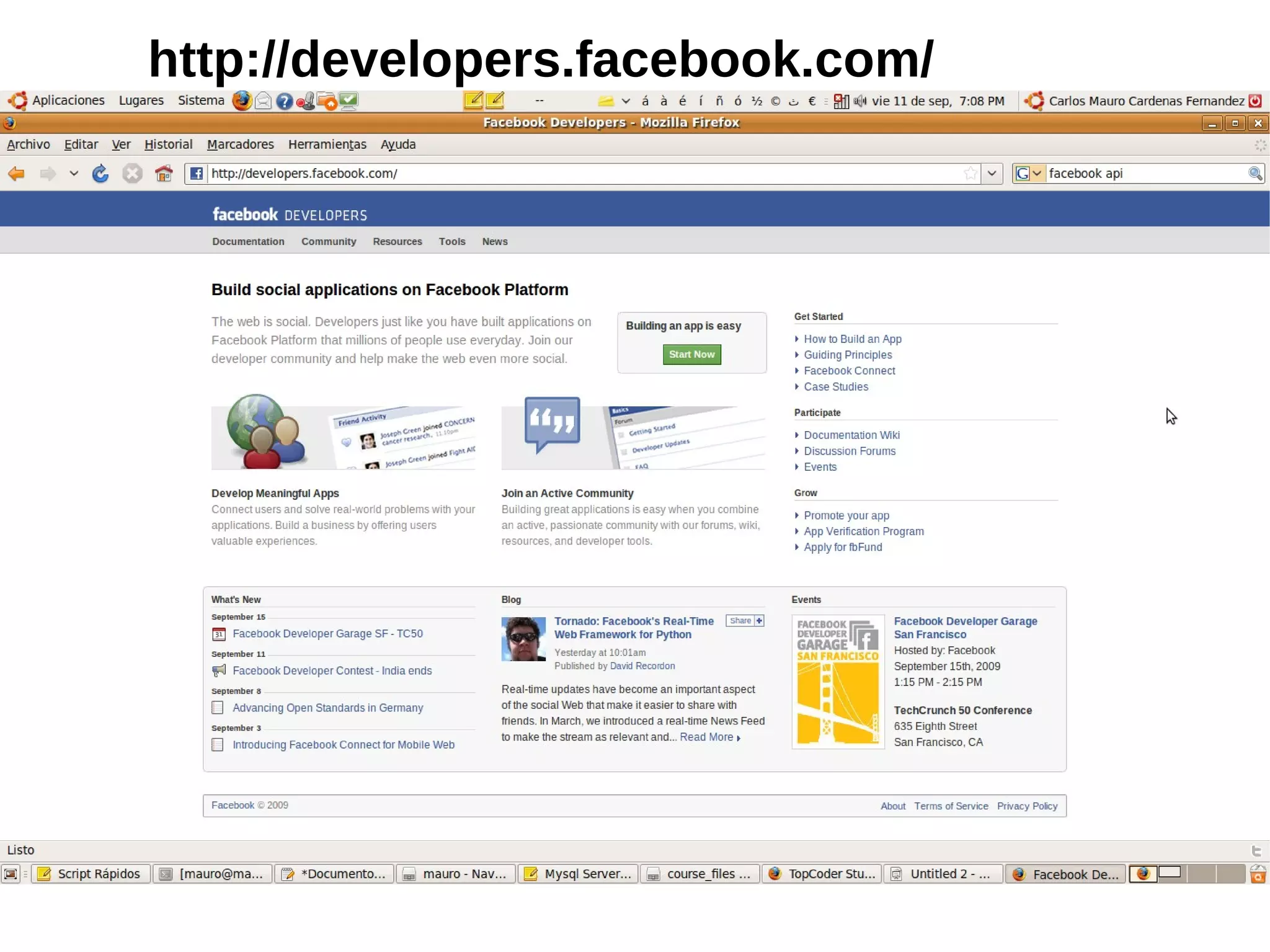The height and width of the screenshot is (952, 1270).
Task: Switch to the Script Rápidos taskbar window
Action: (91, 874)
